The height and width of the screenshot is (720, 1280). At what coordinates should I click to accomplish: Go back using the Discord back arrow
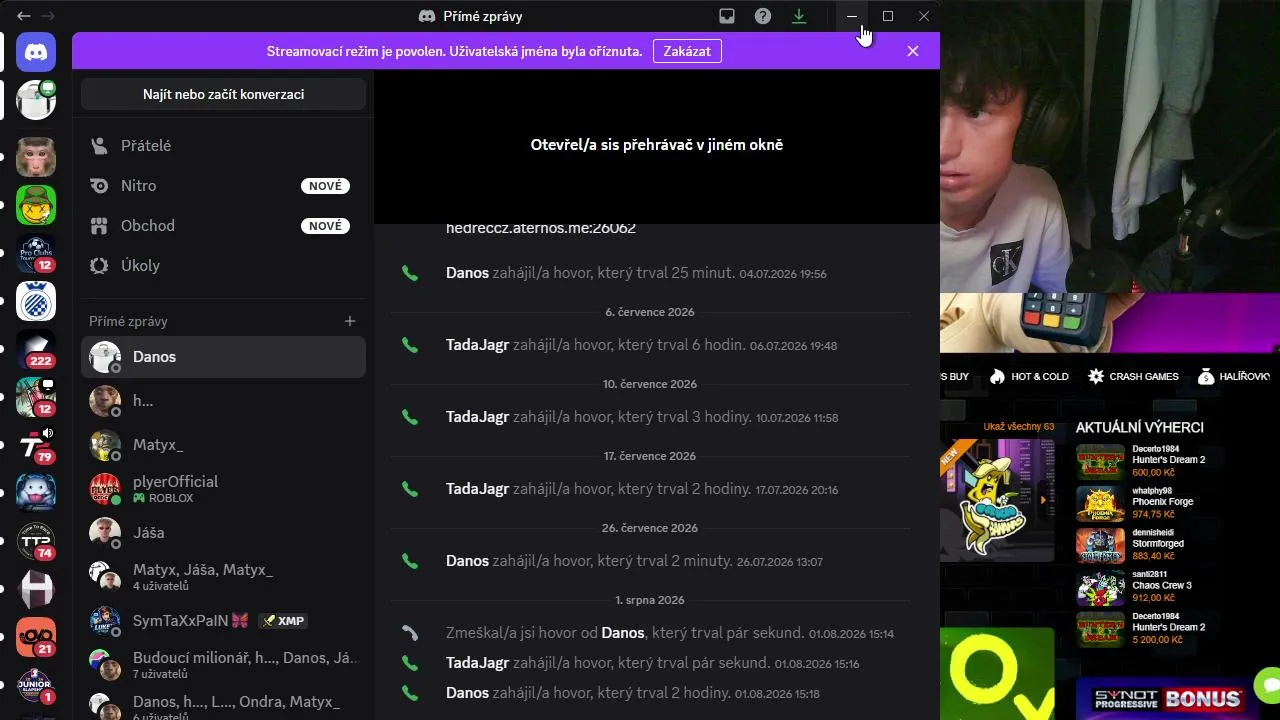[24, 16]
